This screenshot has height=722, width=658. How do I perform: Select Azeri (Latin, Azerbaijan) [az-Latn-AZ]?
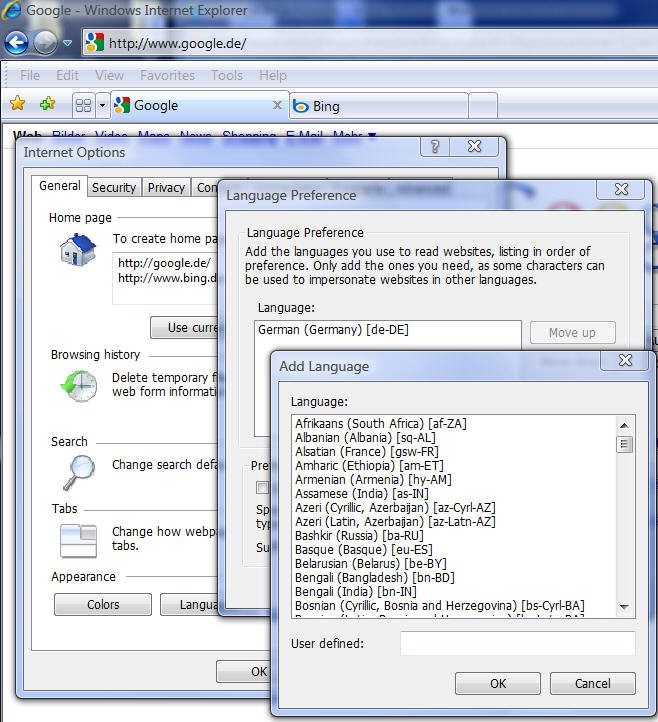click(x=396, y=522)
